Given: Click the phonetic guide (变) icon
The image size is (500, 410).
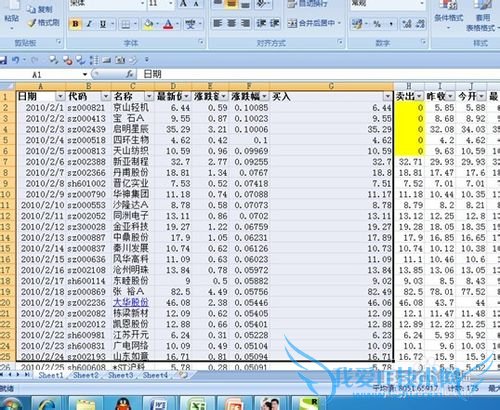Looking at the screenshot, I should pyautogui.click(x=190, y=24).
